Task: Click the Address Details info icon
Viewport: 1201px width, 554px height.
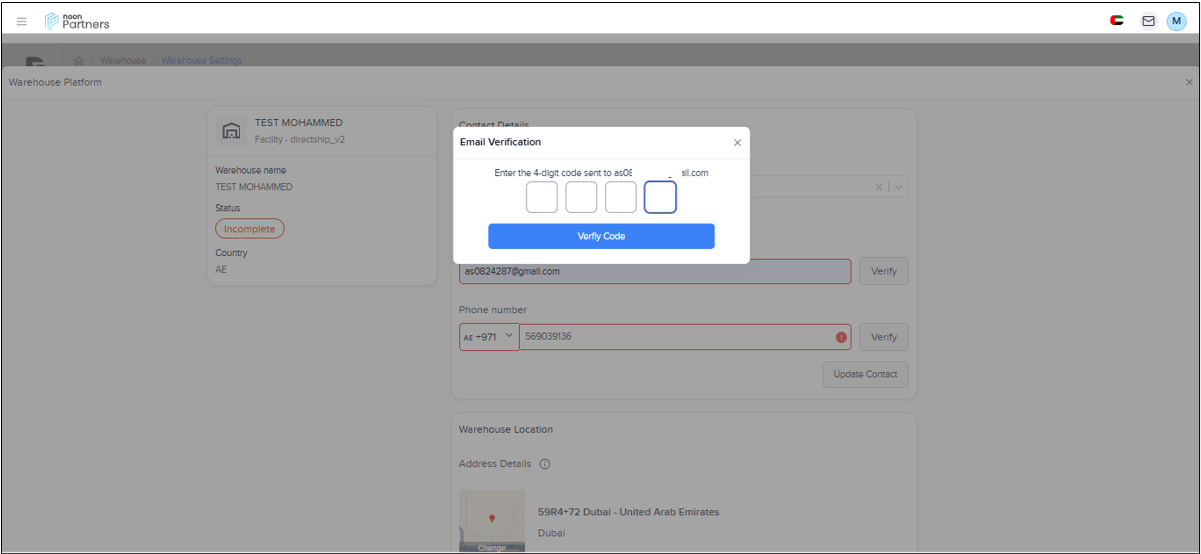Action: click(545, 464)
